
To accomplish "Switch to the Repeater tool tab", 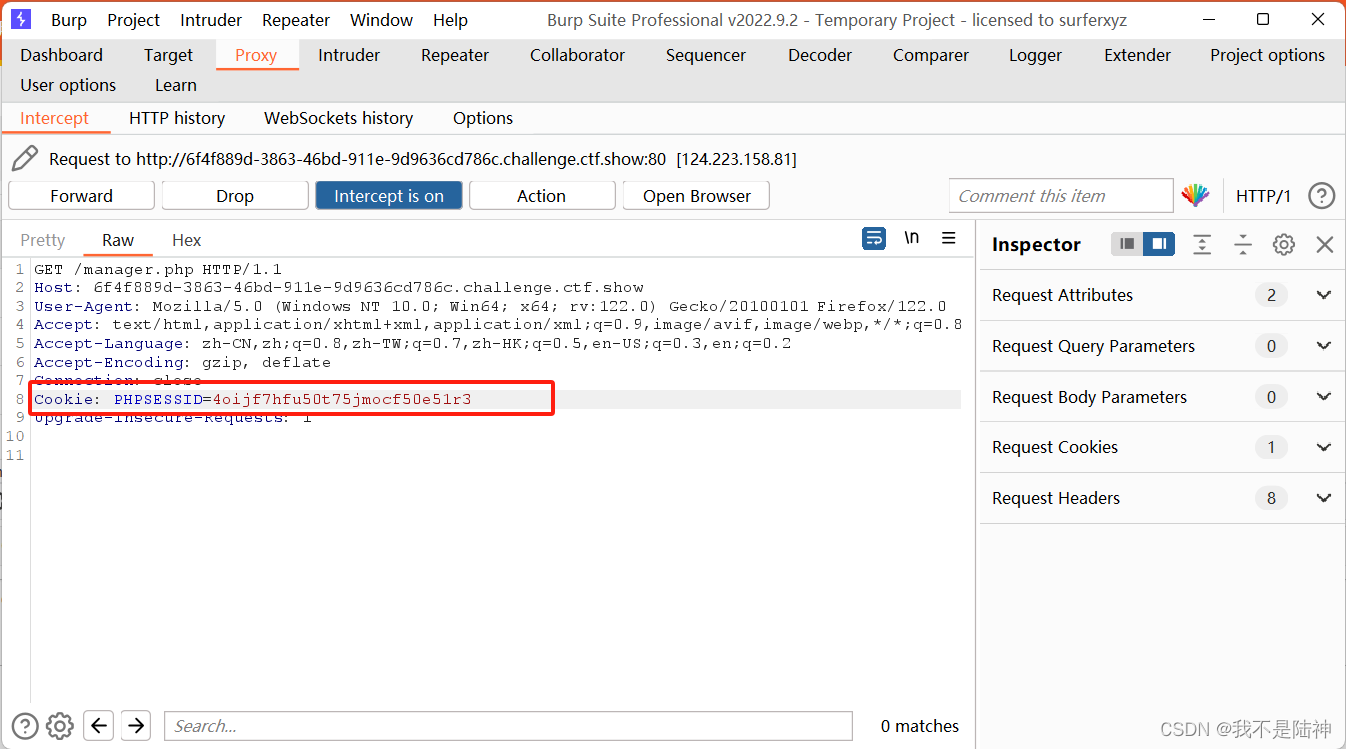I will (455, 55).
